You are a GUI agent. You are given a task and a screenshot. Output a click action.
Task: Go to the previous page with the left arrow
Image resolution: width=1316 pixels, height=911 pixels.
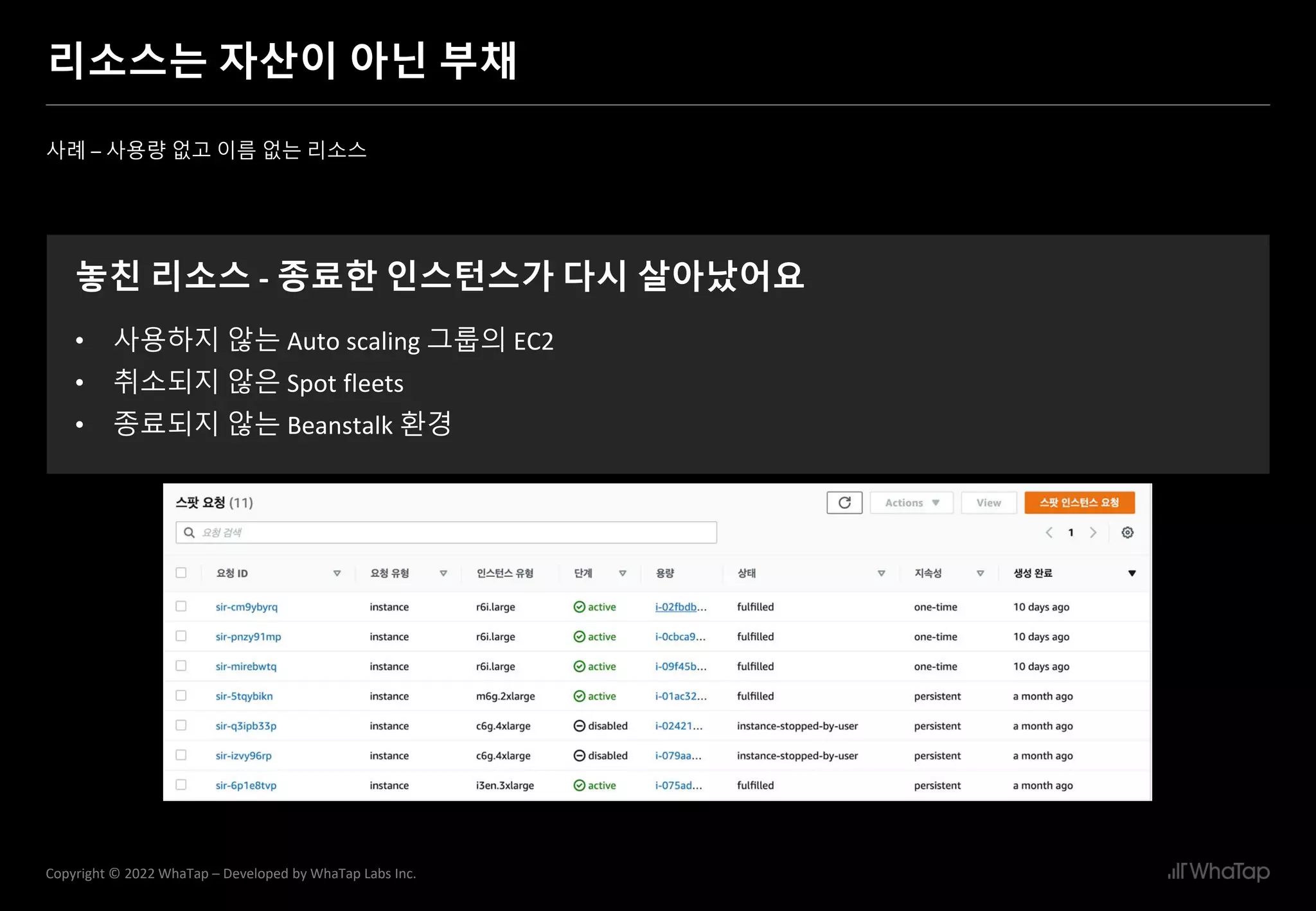(x=1049, y=533)
